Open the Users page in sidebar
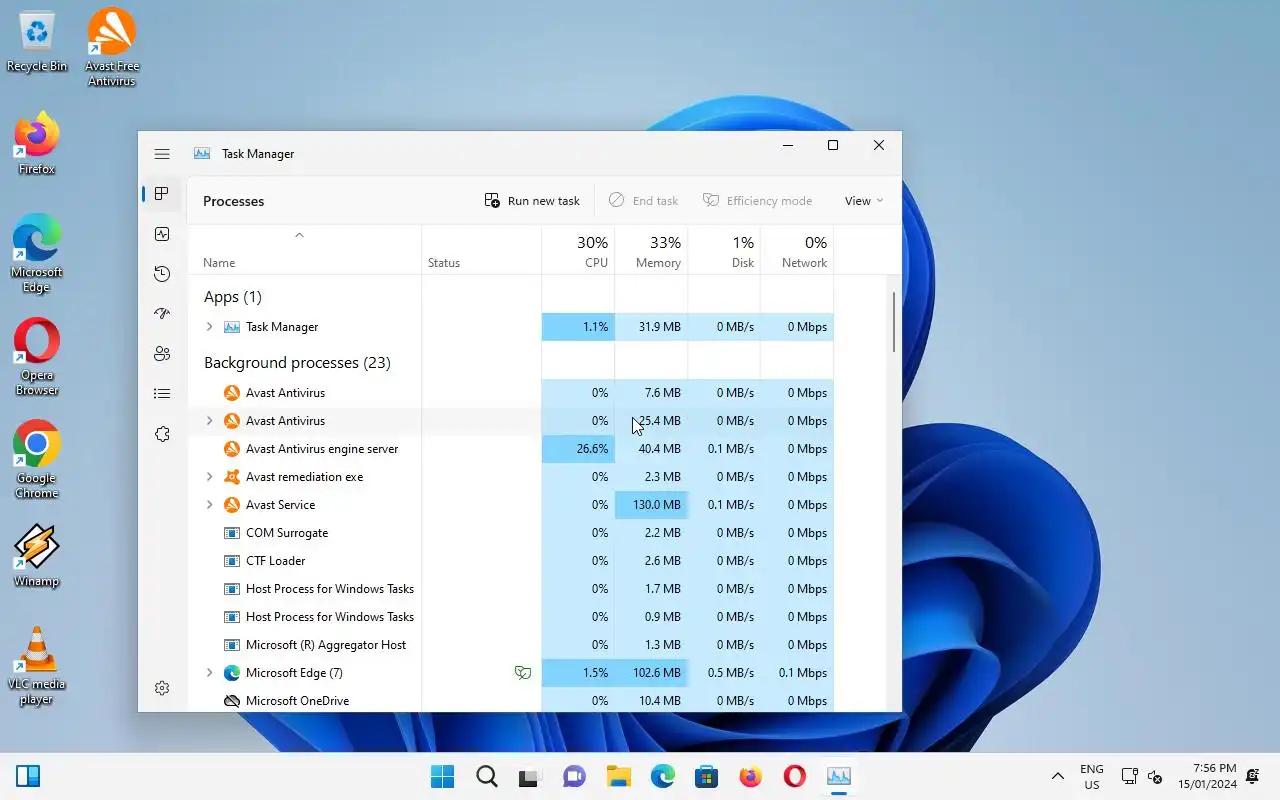The width and height of the screenshot is (1280, 800). [162, 354]
